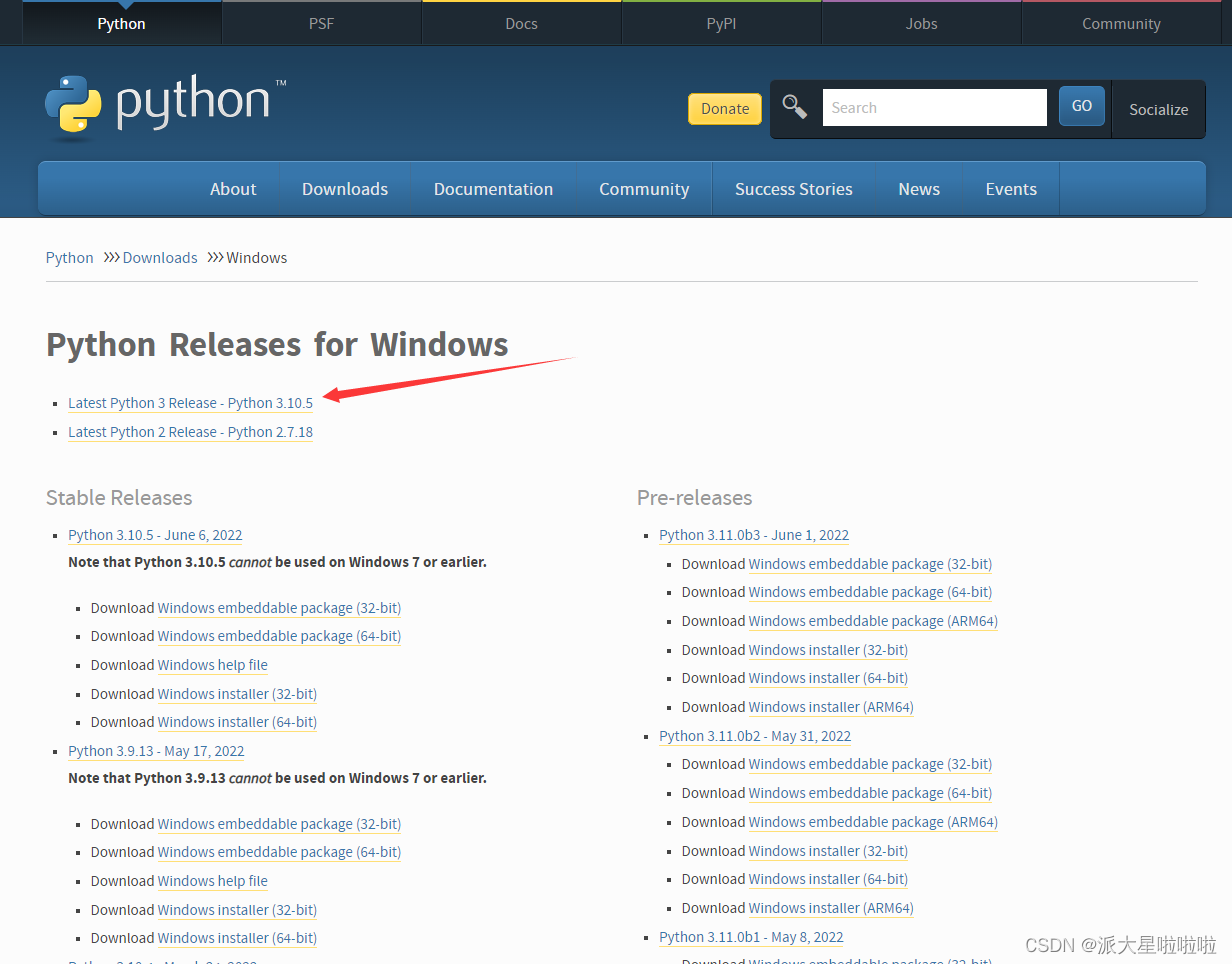Open the About menu in the main navigation
Screen dimensions: 1232x964
tap(233, 189)
